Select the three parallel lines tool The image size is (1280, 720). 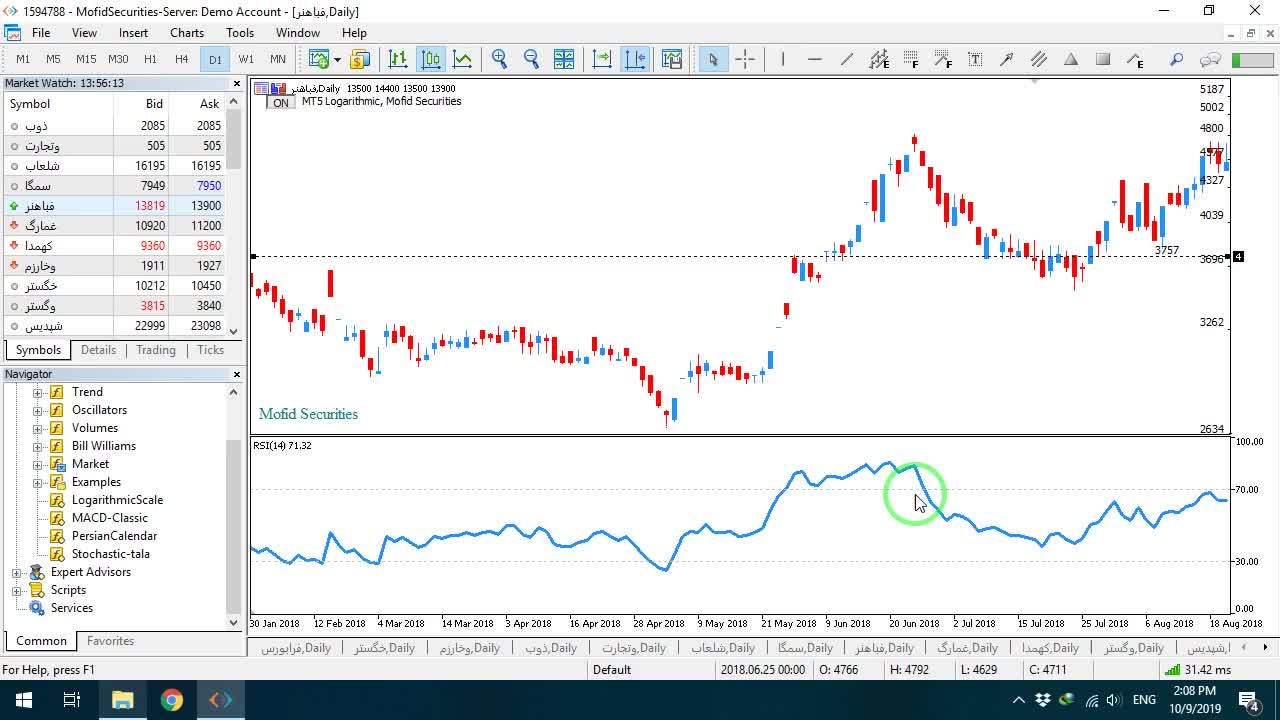point(1039,60)
